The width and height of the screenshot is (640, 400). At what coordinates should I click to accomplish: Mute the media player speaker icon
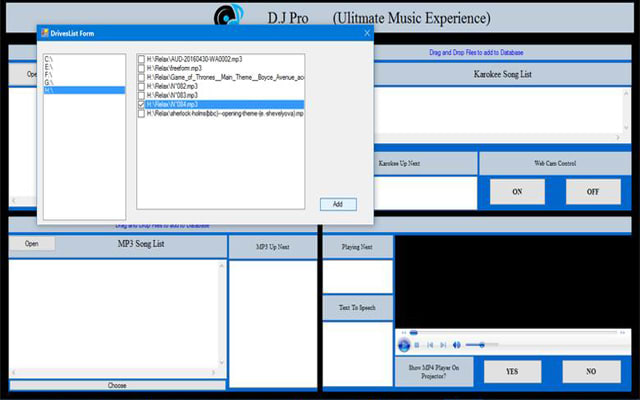point(457,345)
